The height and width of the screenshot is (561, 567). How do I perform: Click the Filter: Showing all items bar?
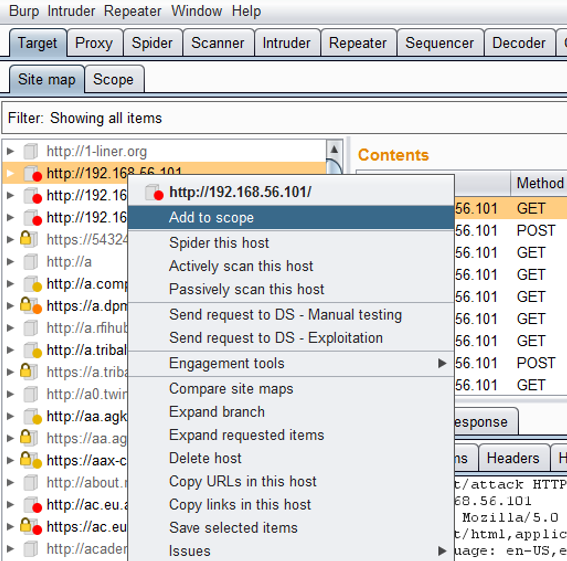[284, 118]
